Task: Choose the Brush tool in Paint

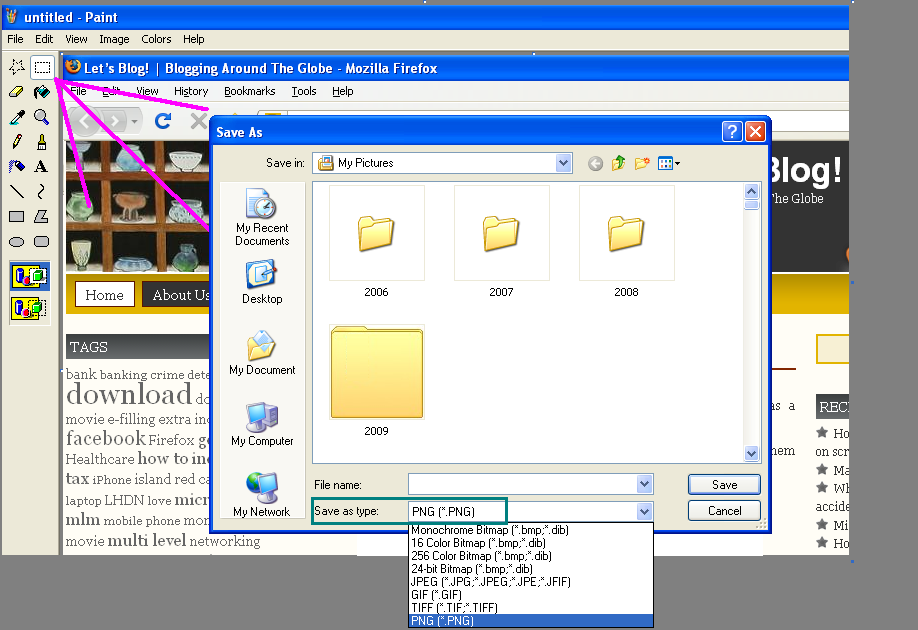Action: tap(42, 142)
